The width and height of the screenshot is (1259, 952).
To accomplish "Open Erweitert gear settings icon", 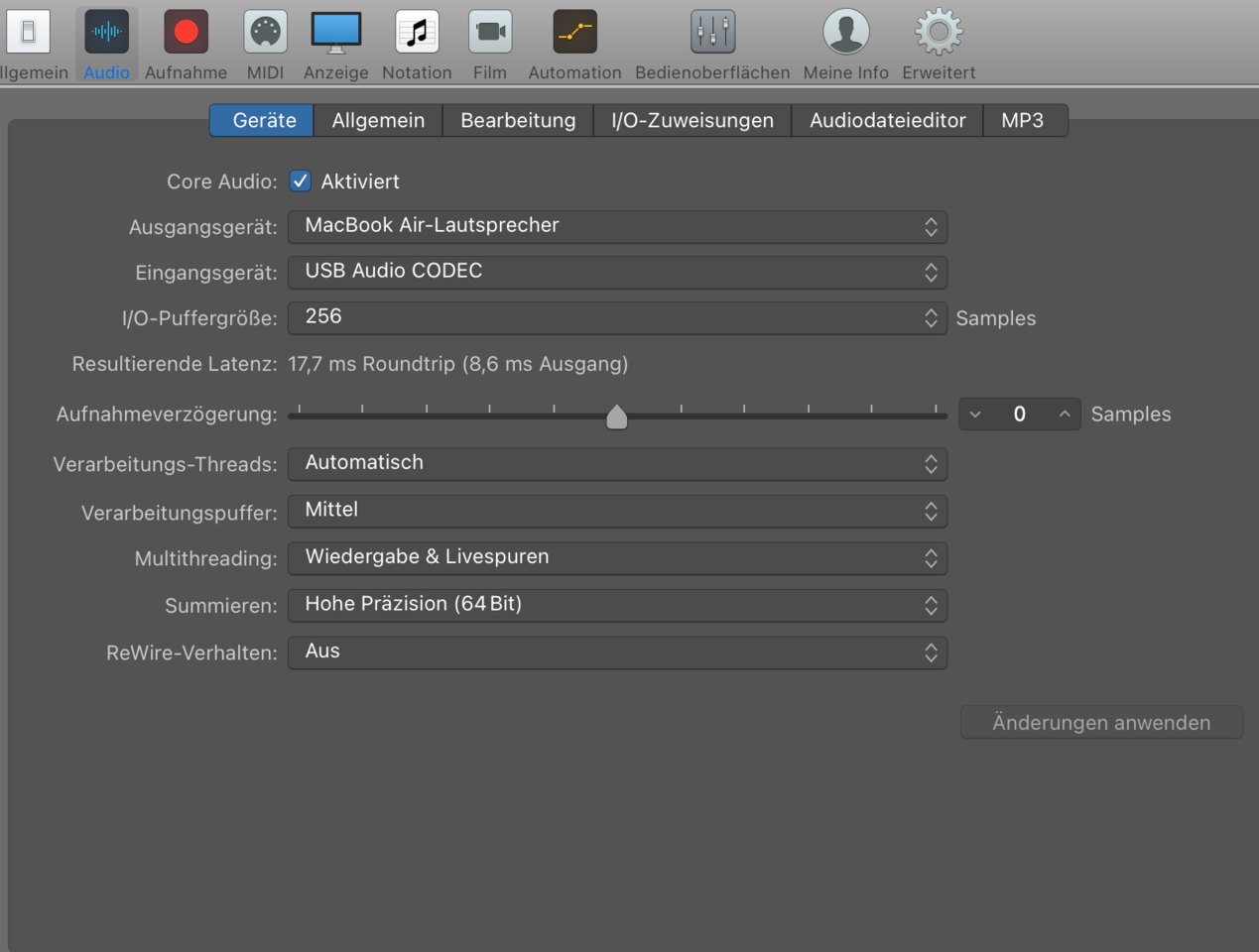I will [939, 33].
